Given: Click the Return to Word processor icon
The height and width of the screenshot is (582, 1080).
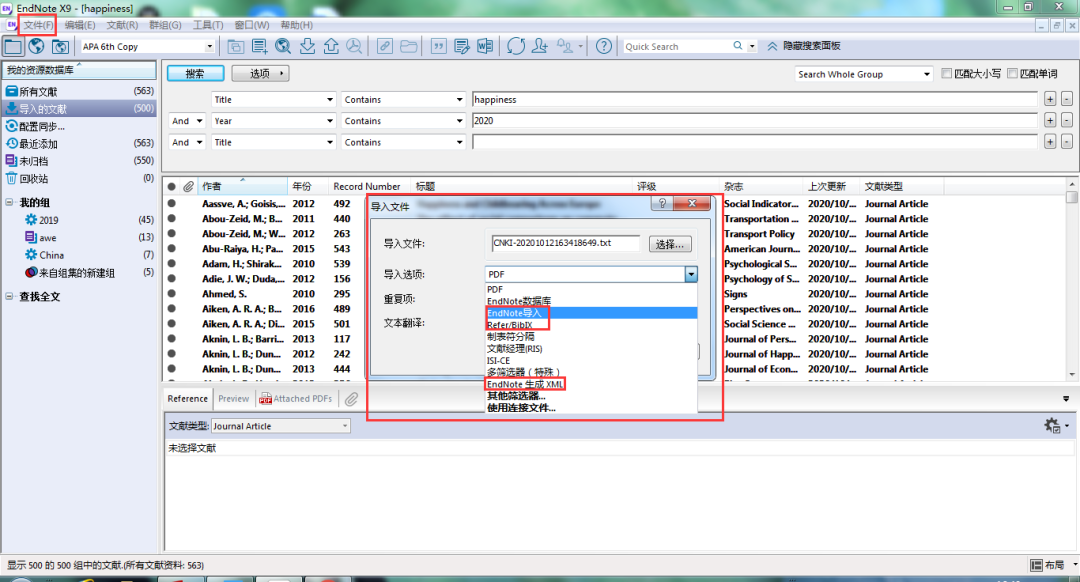Looking at the screenshot, I should click(x=485, y=46).
